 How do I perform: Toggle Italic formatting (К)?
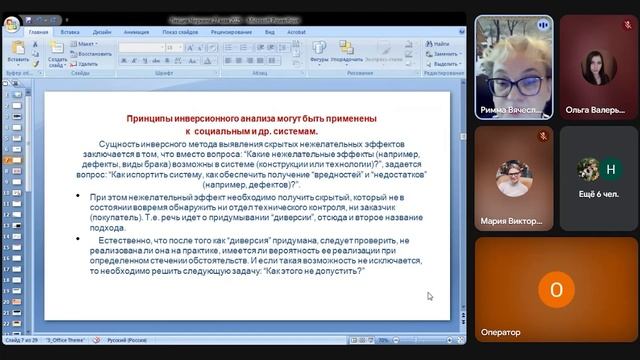click(134, 61)
